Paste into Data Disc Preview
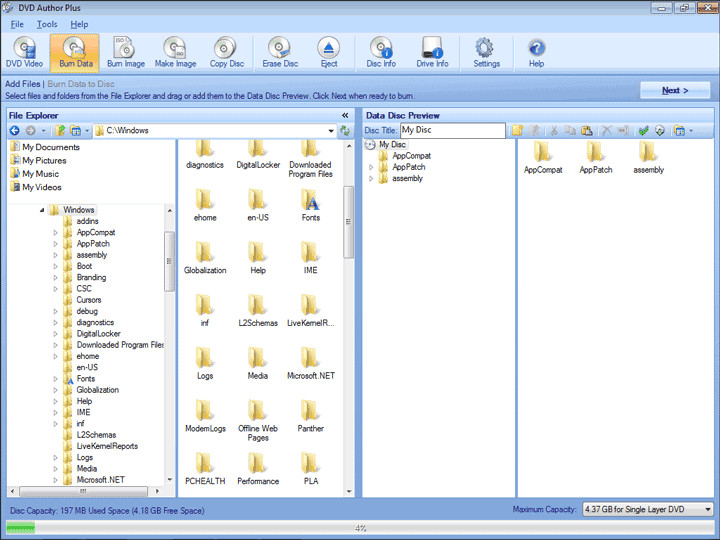Screen dimensions: 720x540 point(587,130)
